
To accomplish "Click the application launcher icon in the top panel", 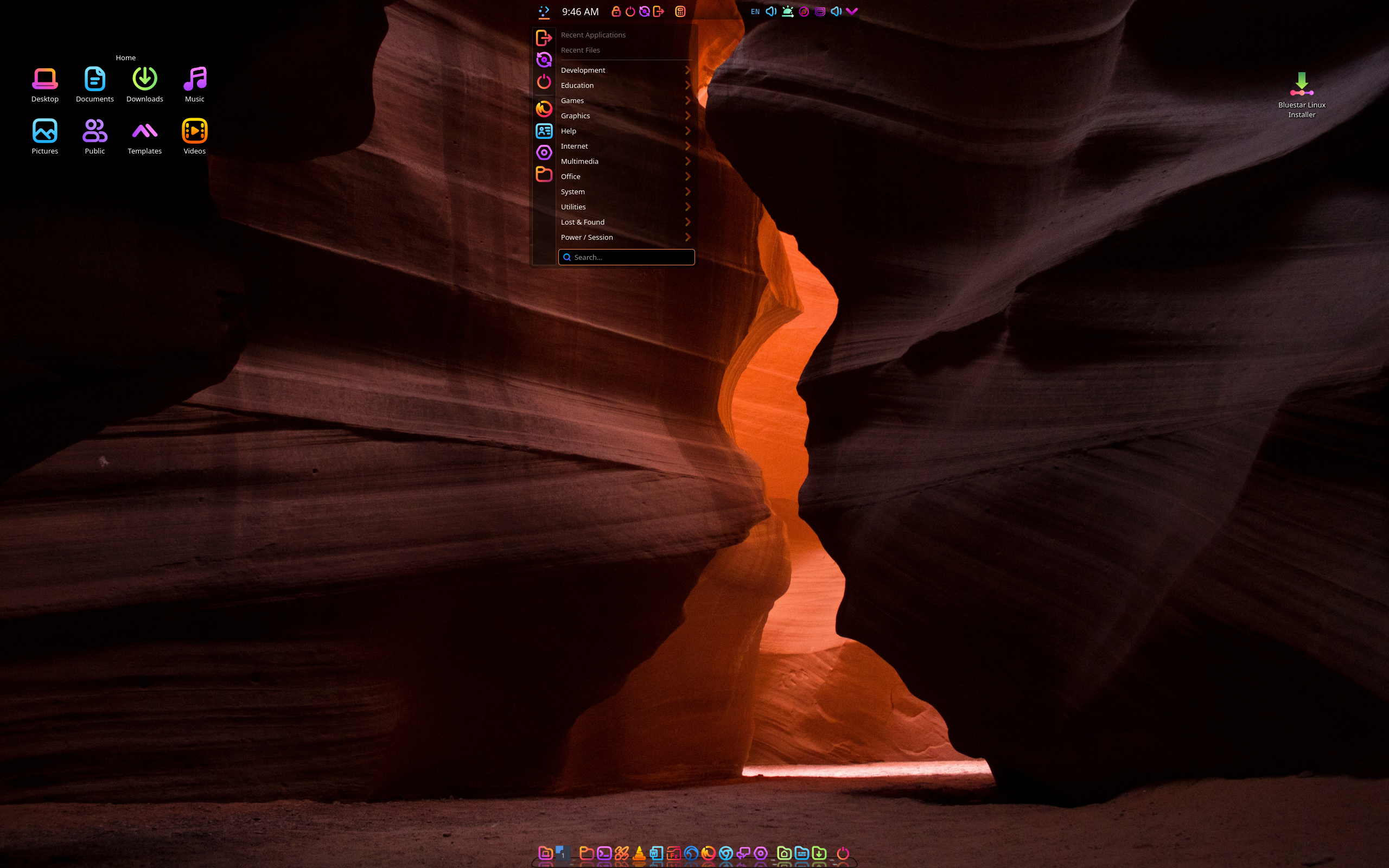I will (544, 11).
